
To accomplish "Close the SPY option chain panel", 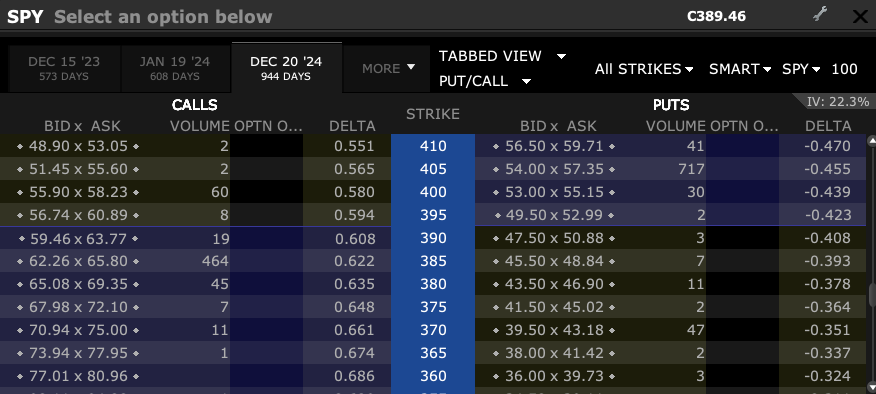I will click(x=861, y=16).
